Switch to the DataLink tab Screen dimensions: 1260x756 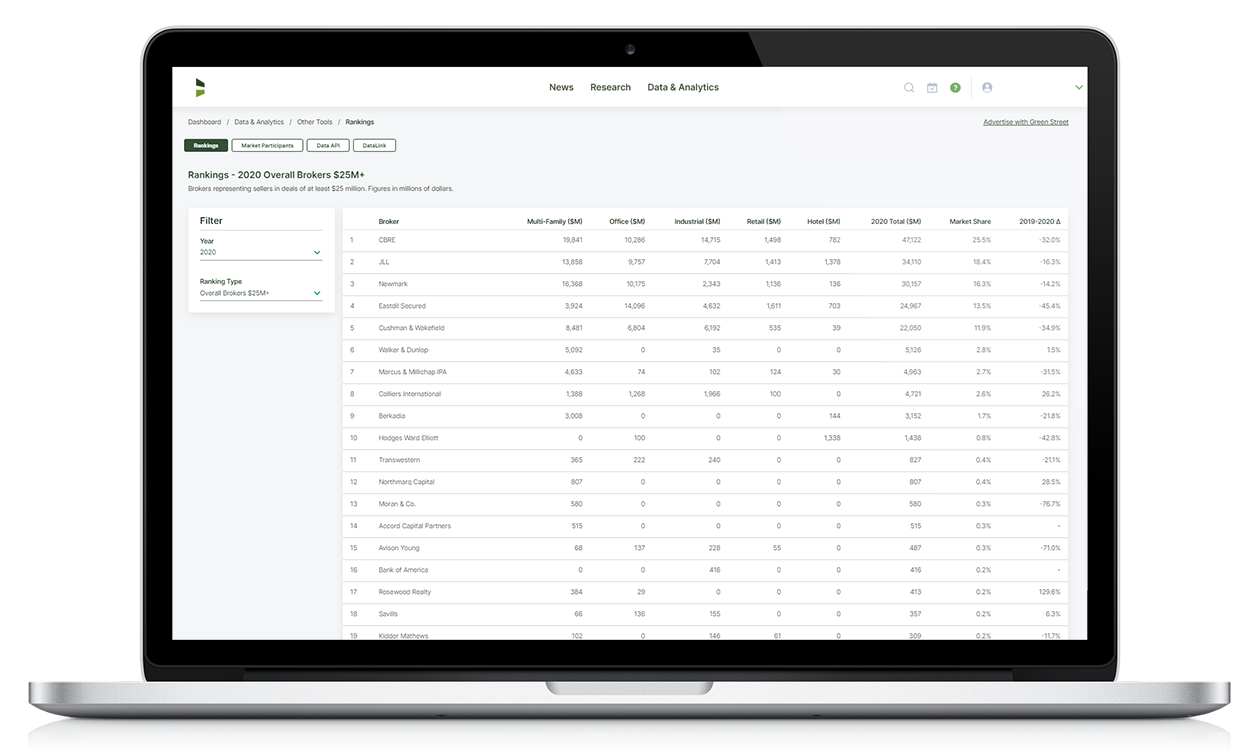374,146
